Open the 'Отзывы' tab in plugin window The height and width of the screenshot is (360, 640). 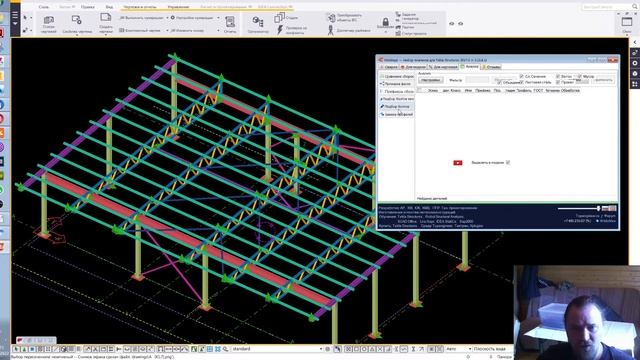491,67
